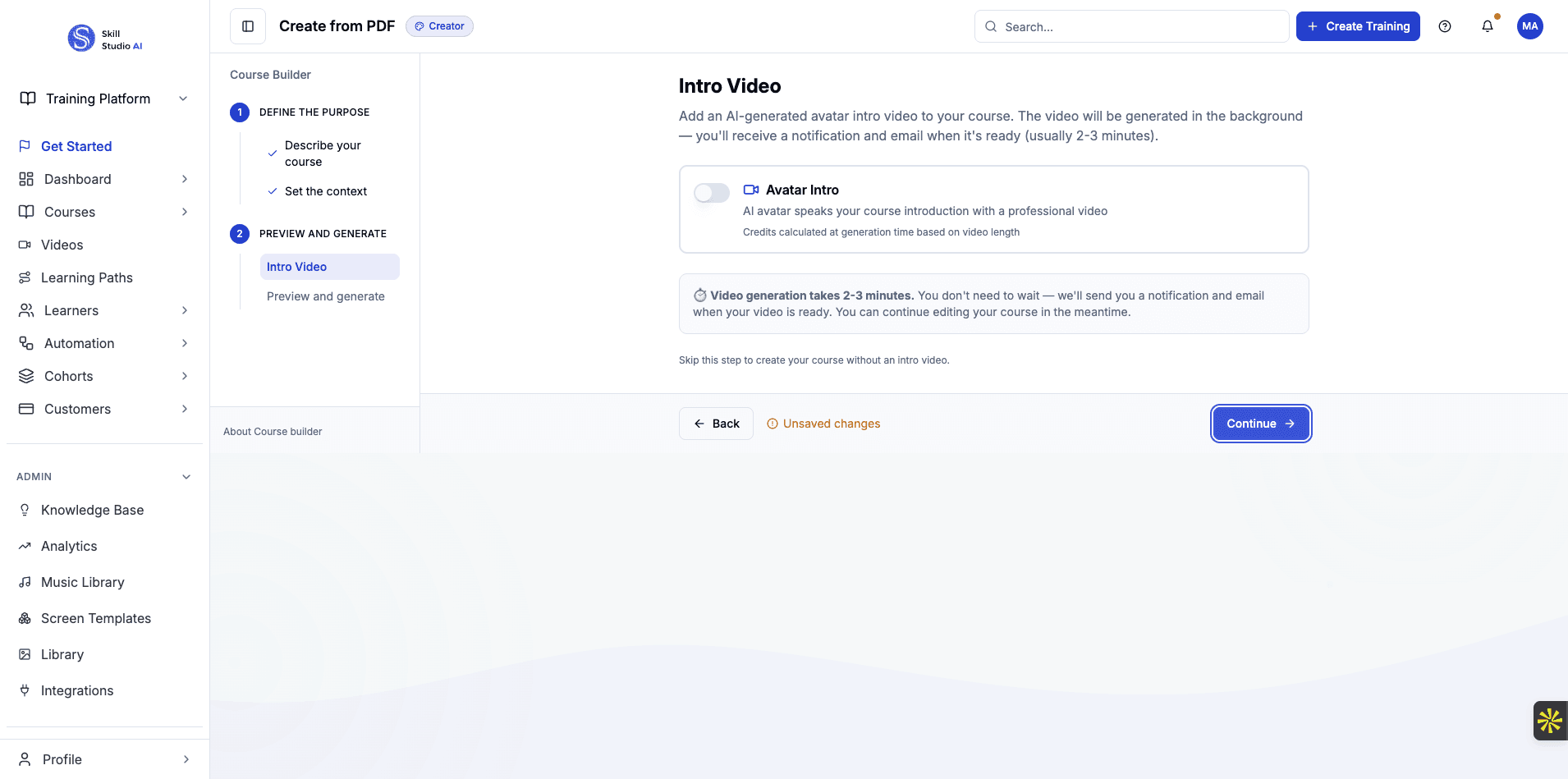The width and height of the screenshot is (1568, 779).
Task: Open the notifications bell
Action: click(1487, 26)
